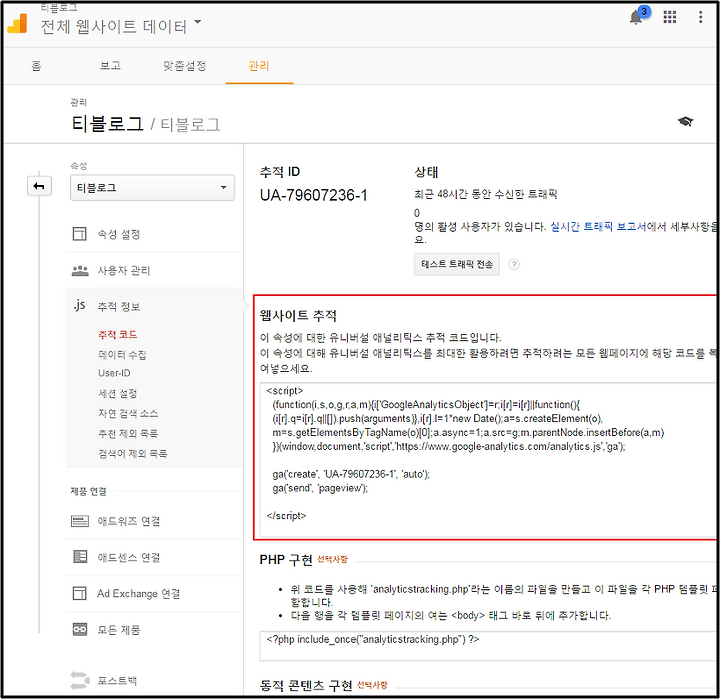This screenshot has height=699, width=720.
Task: Click the 동적 콘텐츠 구현 heading
Action: click(x=306, y=685)
